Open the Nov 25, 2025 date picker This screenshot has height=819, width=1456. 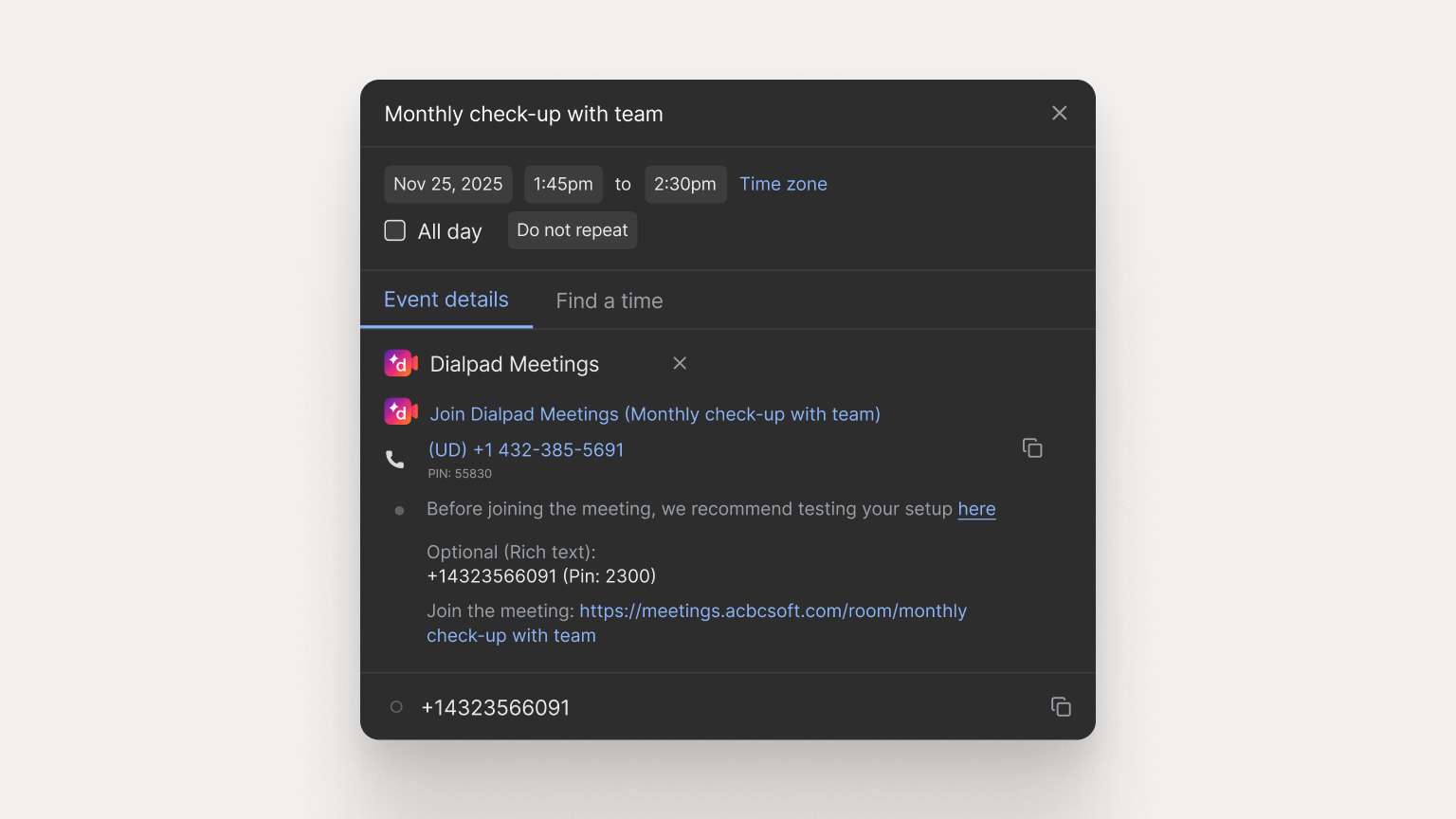(x=447, y=184)
